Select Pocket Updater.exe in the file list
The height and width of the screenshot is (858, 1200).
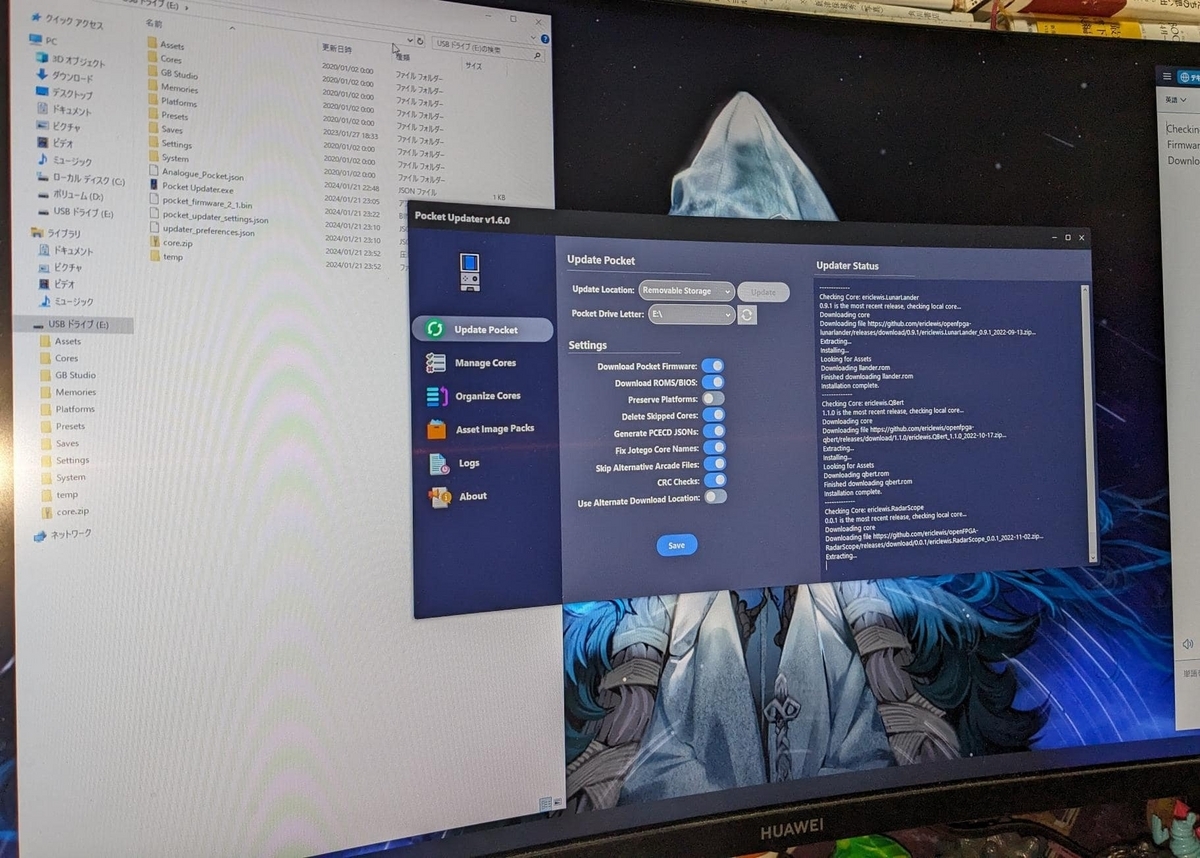pos(192,187)
